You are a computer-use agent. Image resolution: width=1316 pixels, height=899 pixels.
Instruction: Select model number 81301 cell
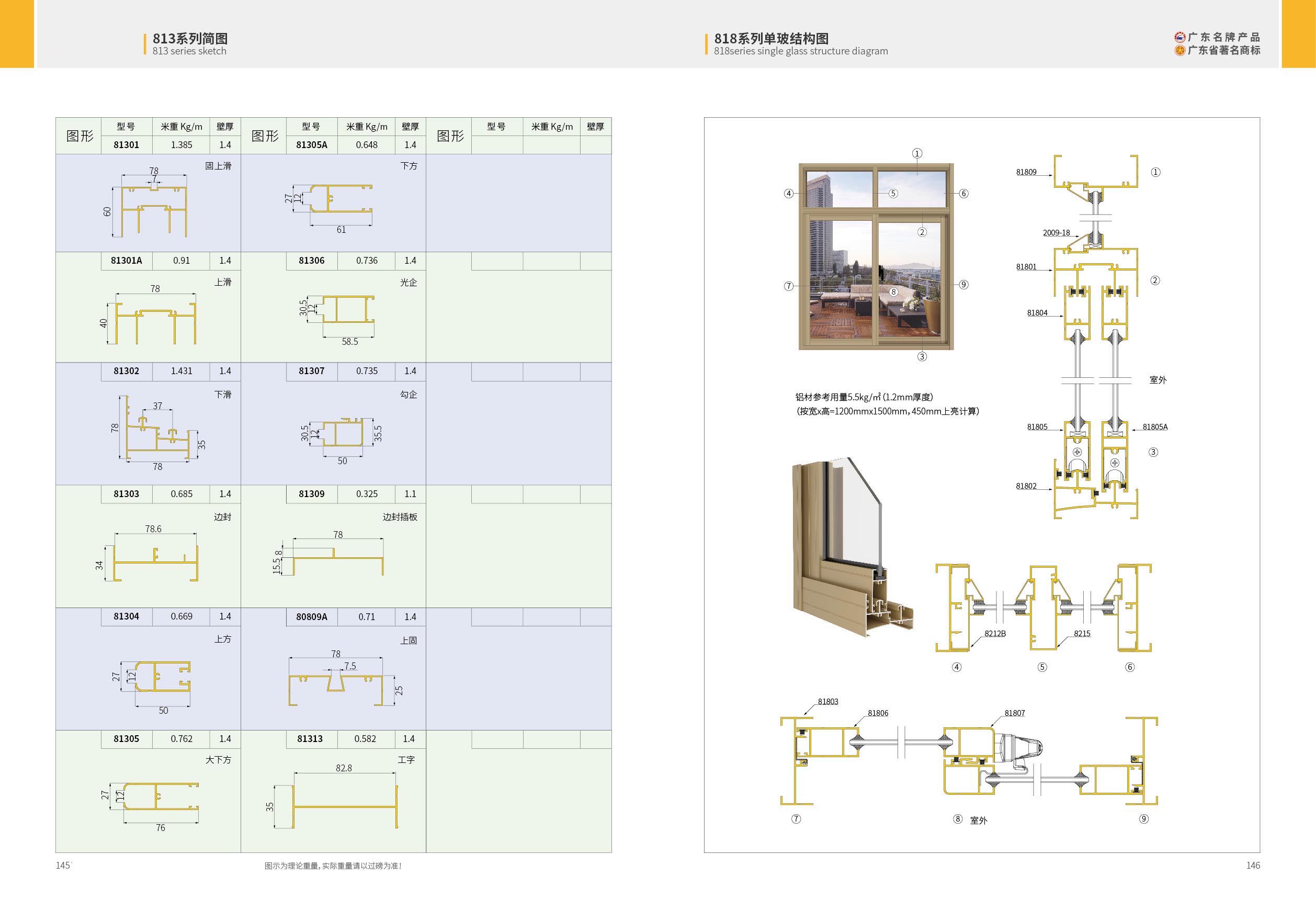[x=126, y=145]
